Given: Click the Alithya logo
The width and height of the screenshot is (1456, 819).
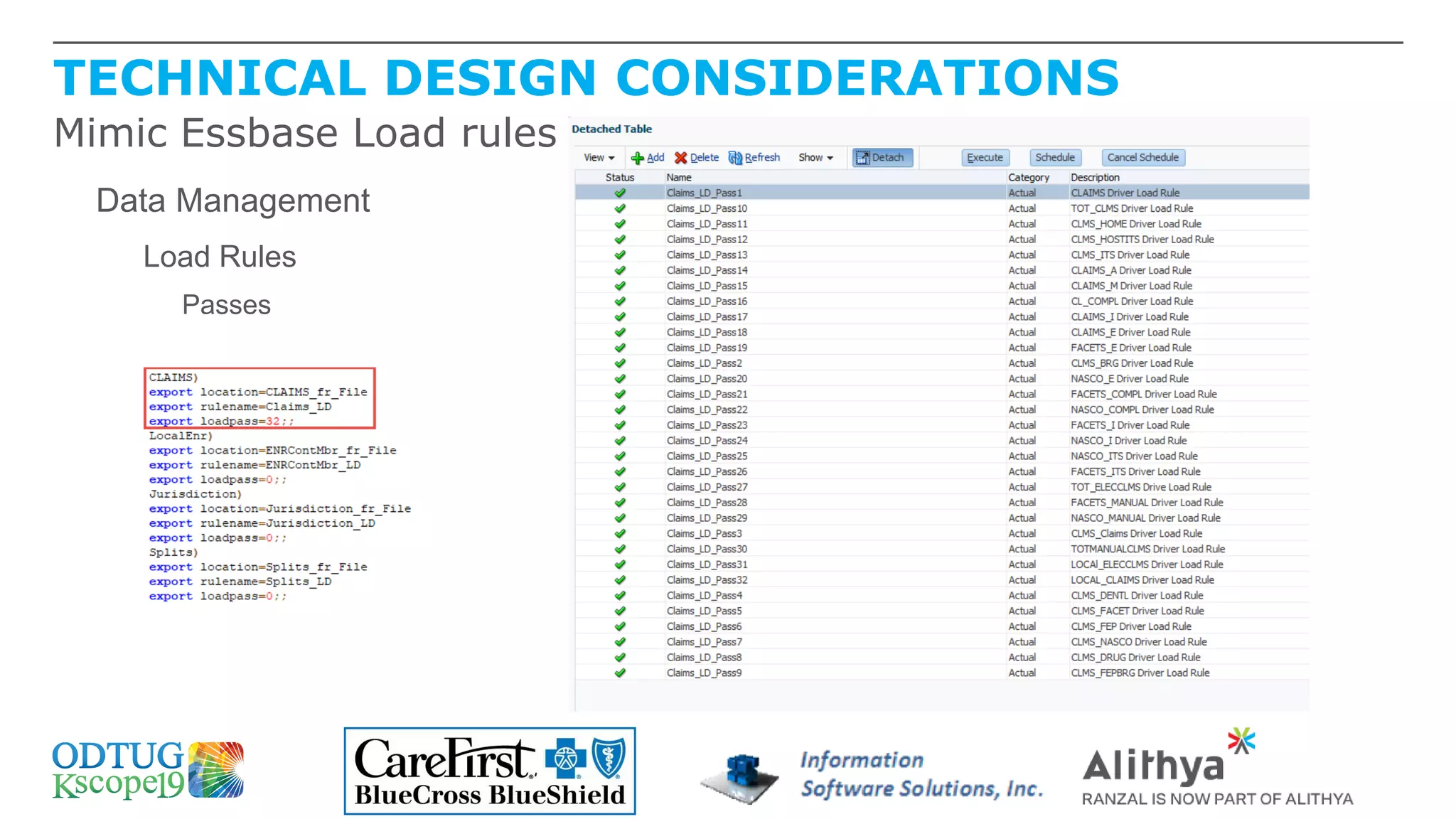Looking at the screenshot, I should 1217,768.
